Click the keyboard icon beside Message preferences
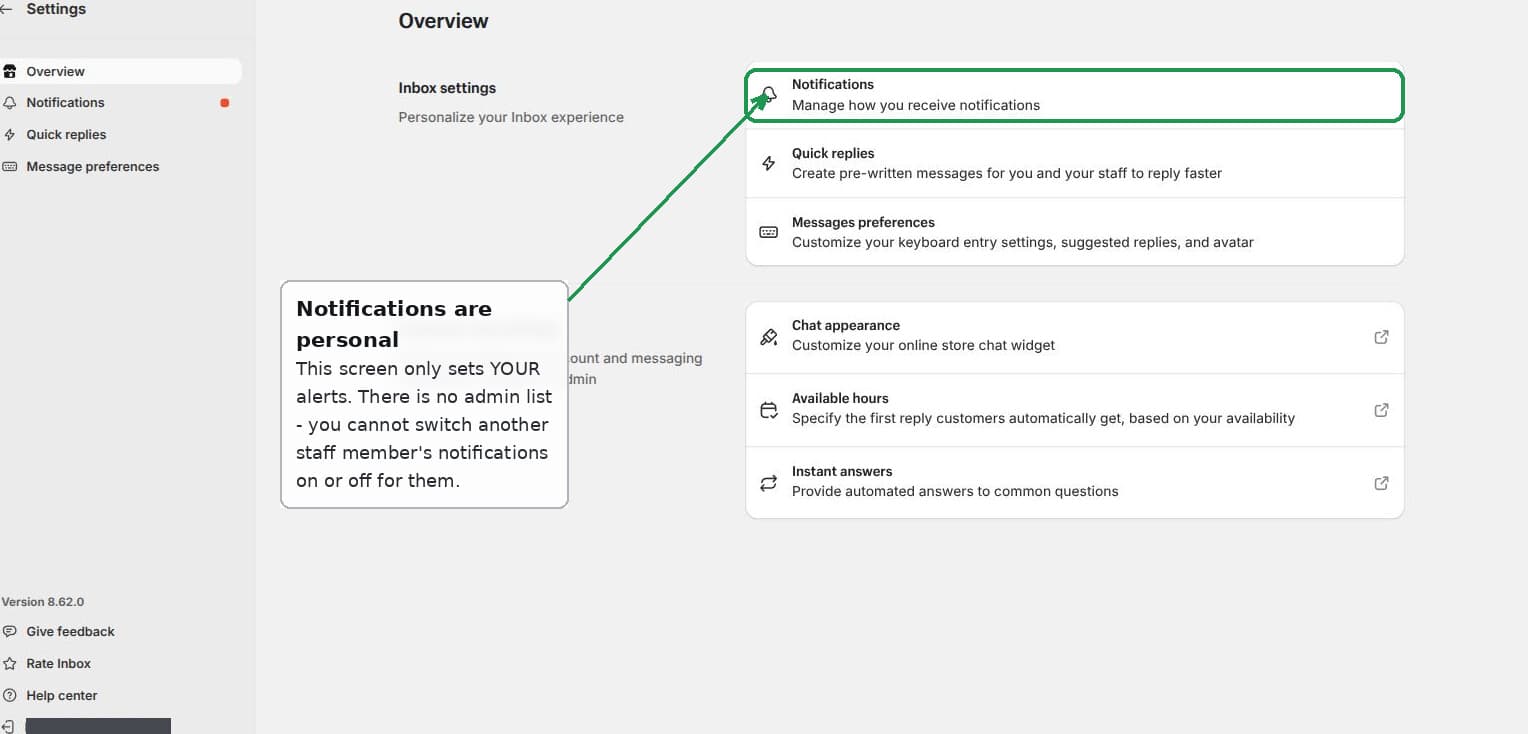1528x734 pixels. 10,167
